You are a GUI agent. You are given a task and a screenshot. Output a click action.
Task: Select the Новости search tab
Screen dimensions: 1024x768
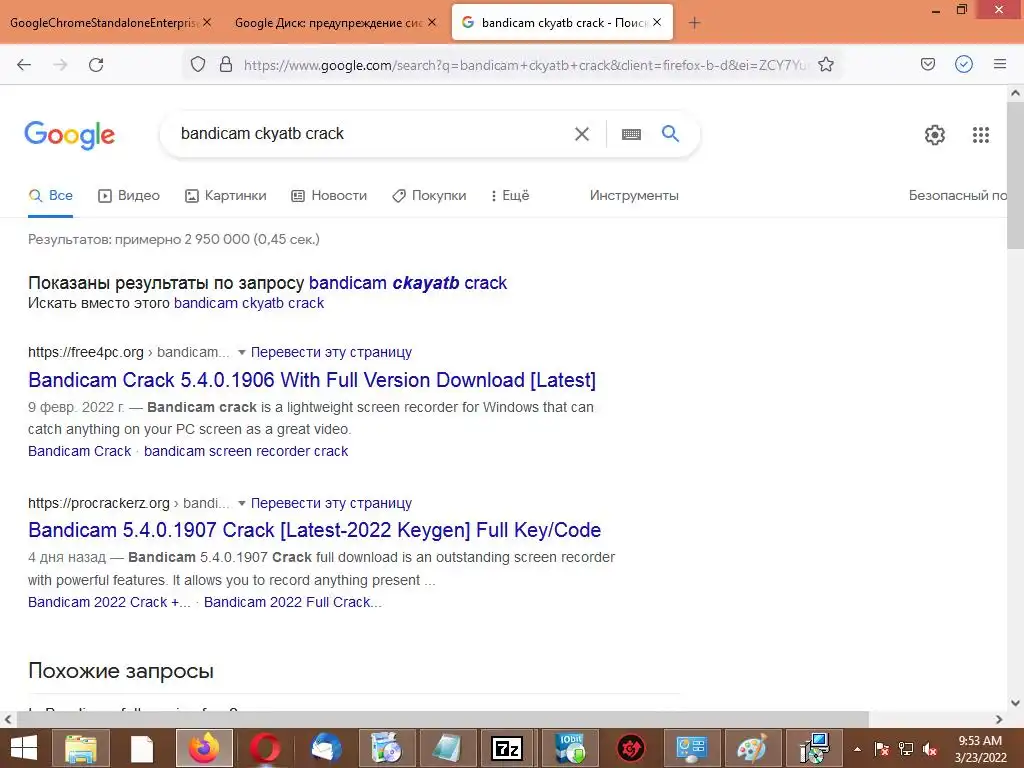coord(329,195)
